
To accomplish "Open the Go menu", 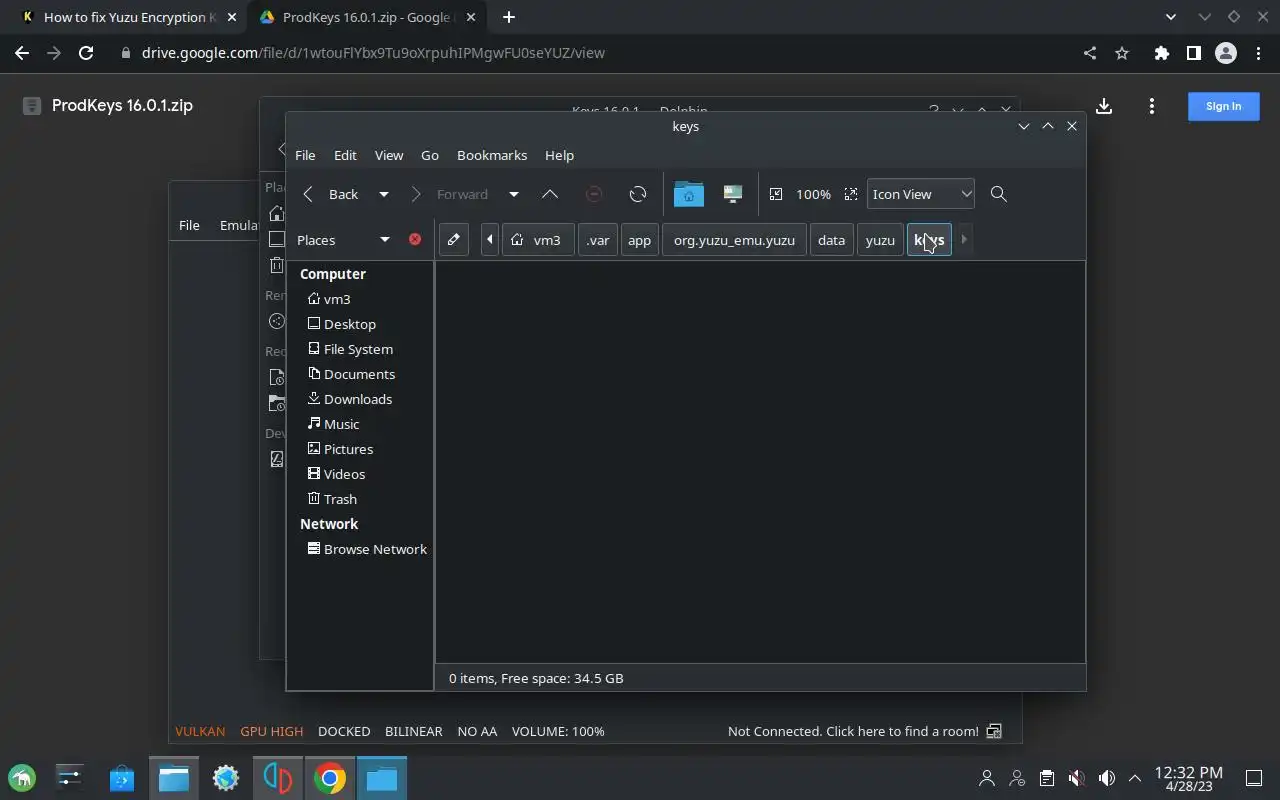I will pyautogui.click(x=430, y=155).
